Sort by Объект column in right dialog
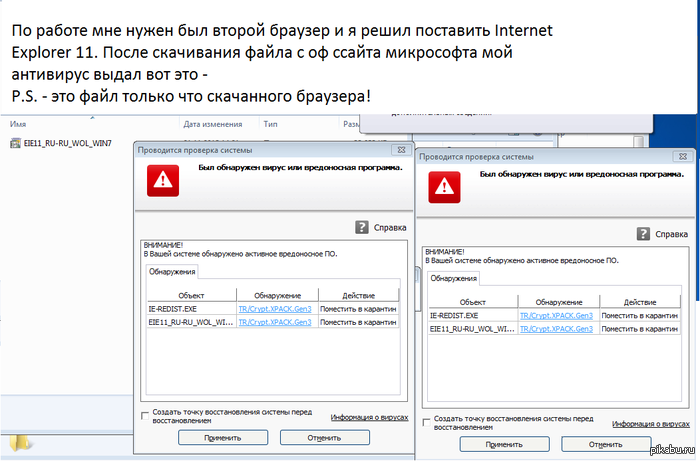 [473, 302]
